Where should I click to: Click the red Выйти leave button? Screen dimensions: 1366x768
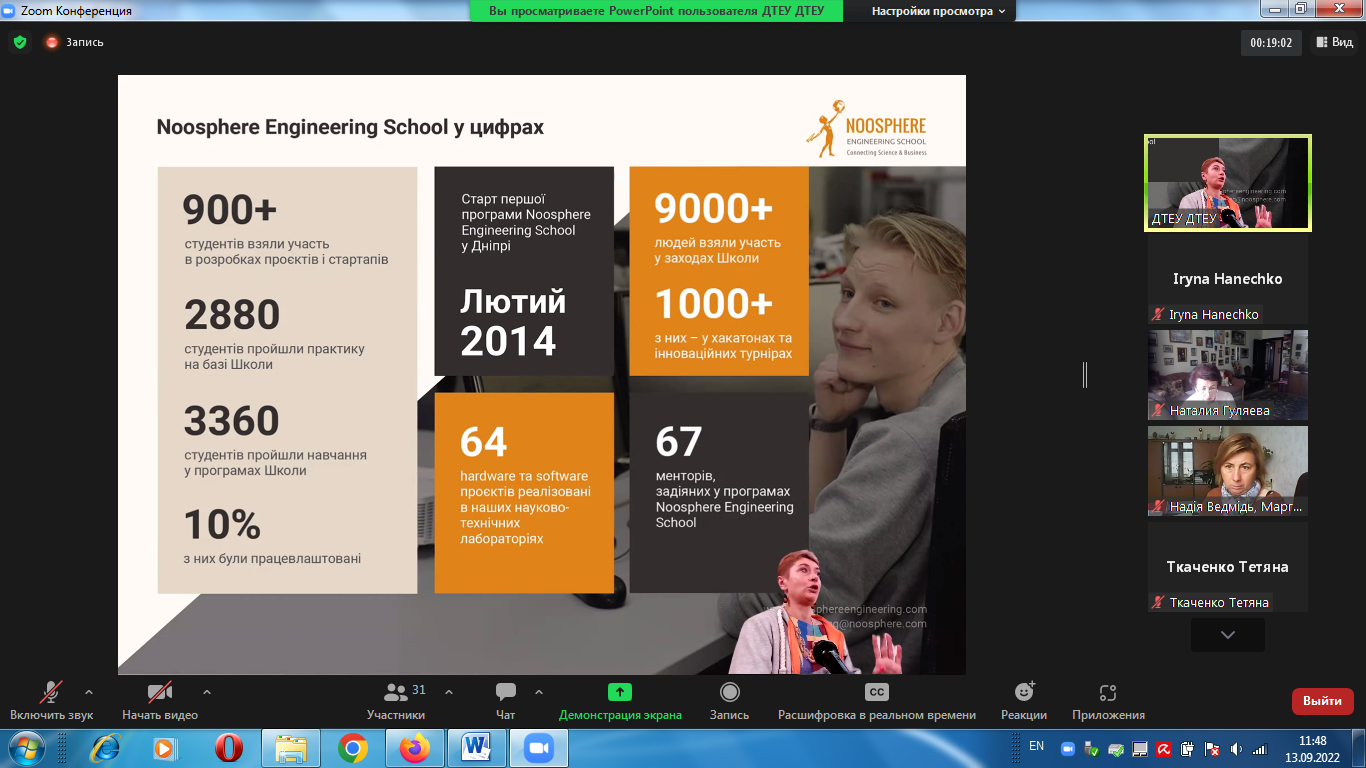pyautogui.click(x=1322, y=701)
